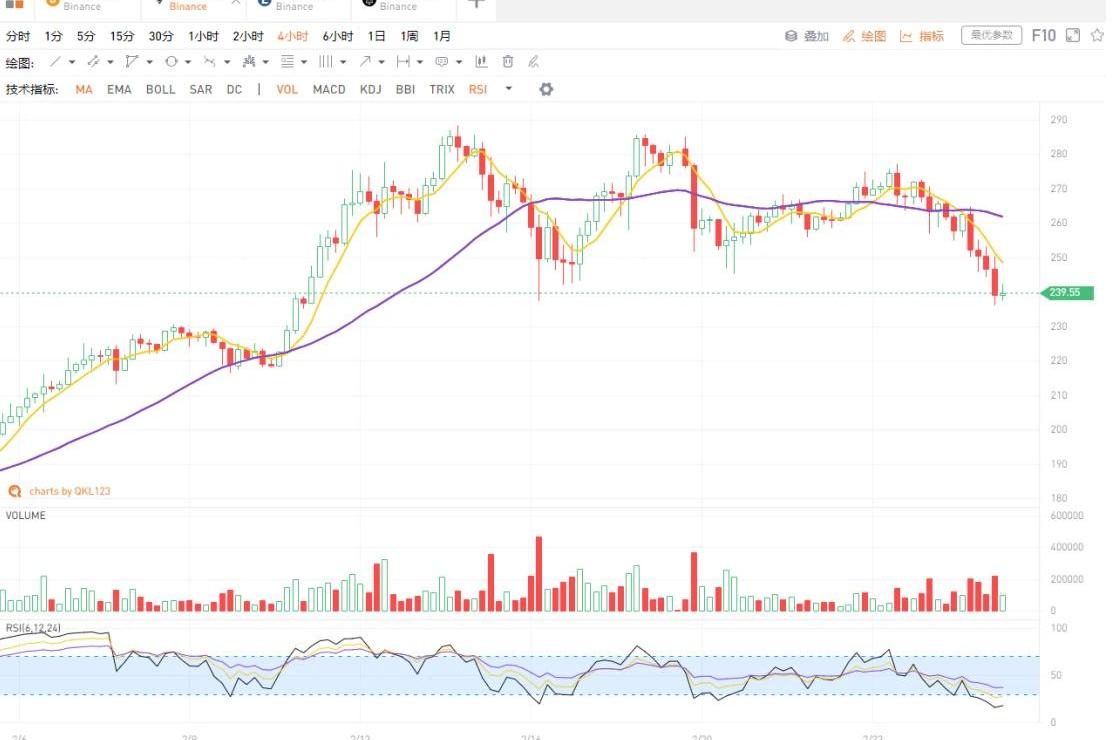1112x740 pixels.
Task: Select the arrow drawing tool
Action: click(365, 62)
